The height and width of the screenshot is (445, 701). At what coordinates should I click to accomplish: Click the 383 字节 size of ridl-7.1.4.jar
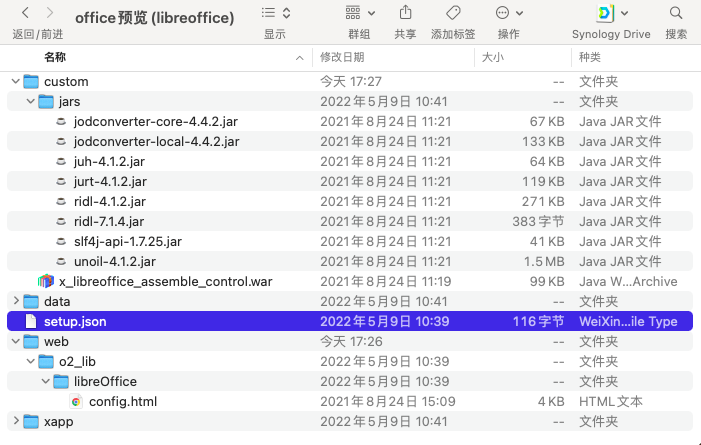click(x=538, y=221)
